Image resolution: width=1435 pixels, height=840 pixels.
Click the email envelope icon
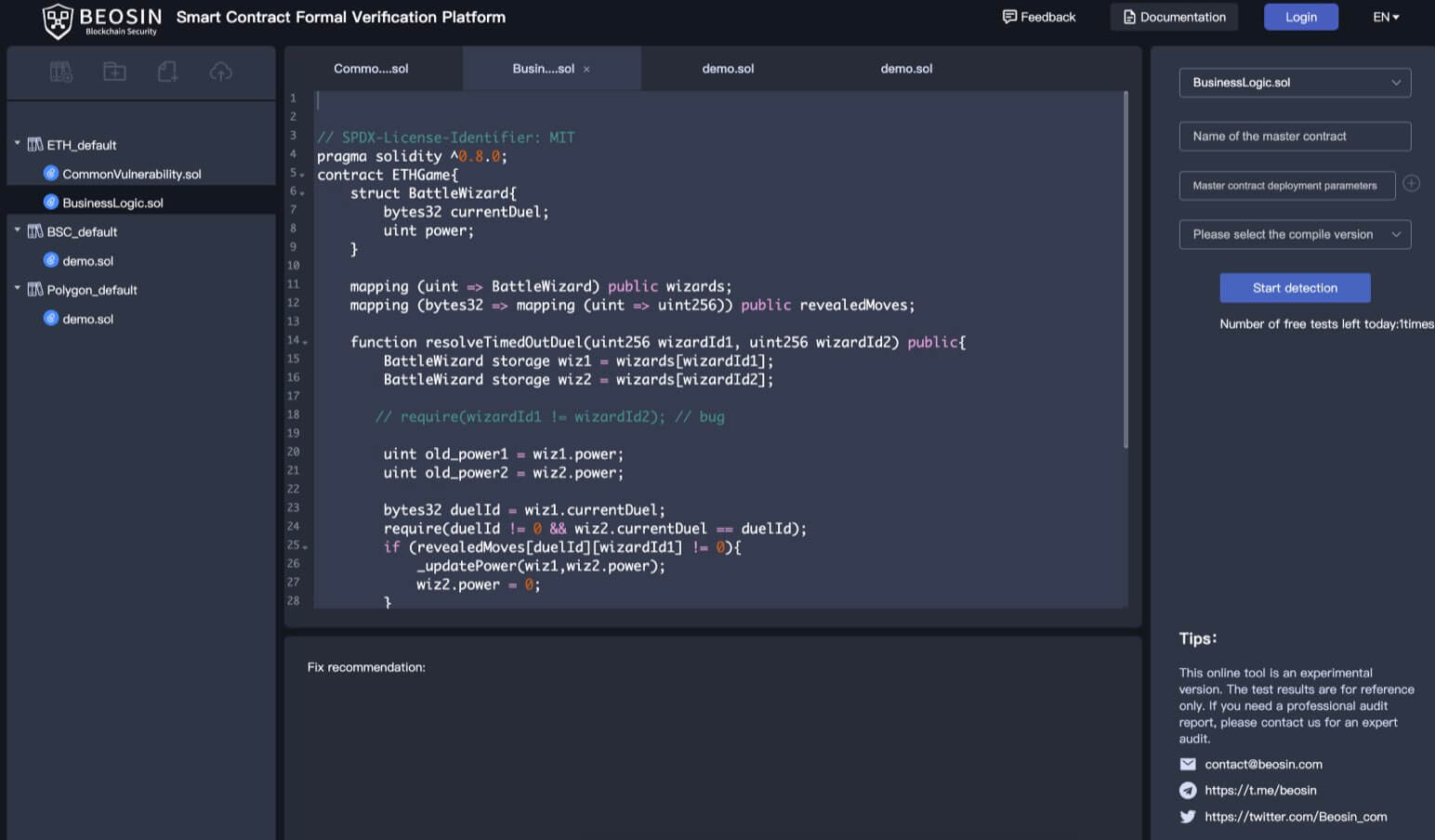point(1188,764)
